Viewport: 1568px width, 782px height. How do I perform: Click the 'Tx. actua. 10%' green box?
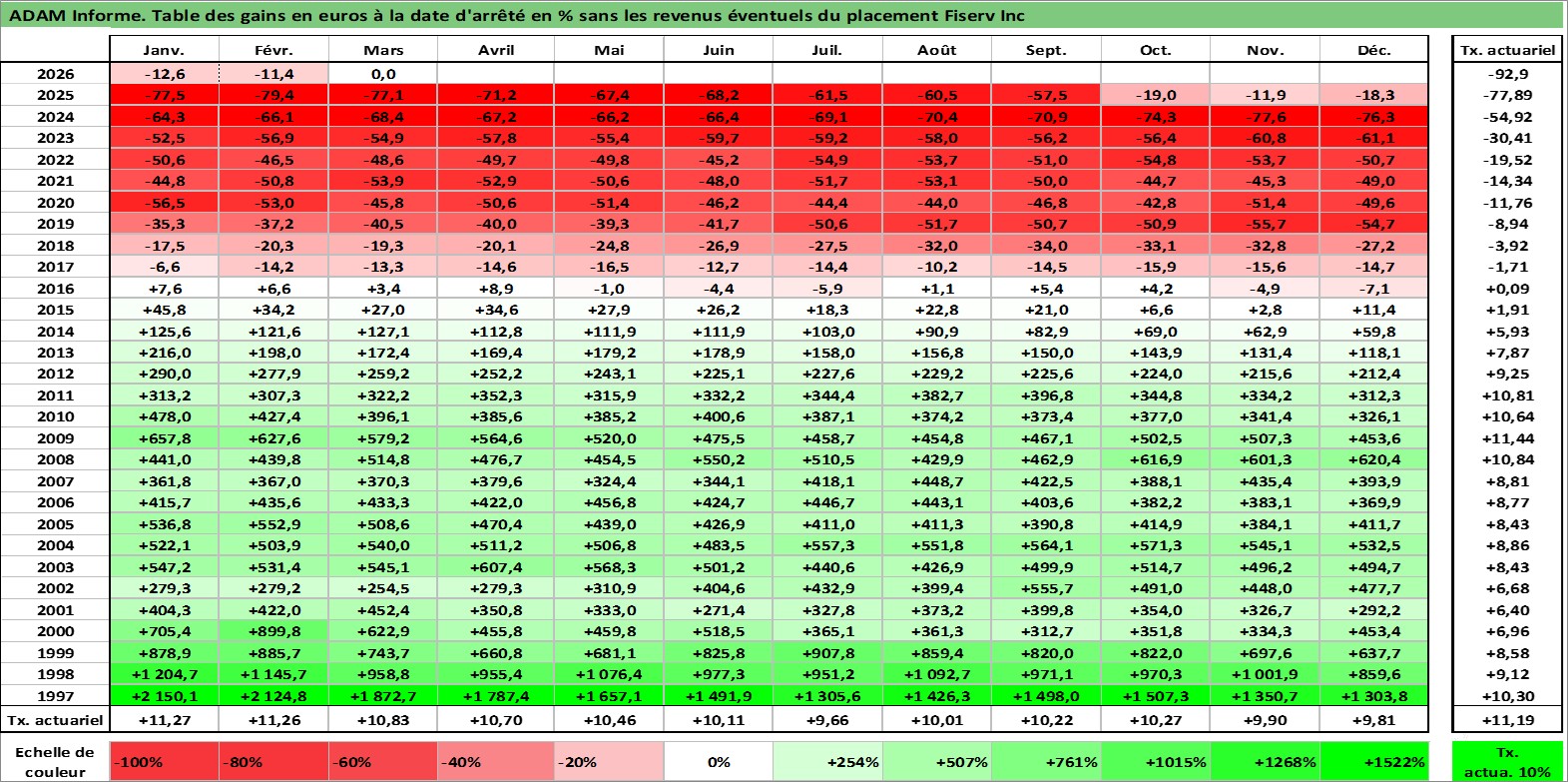pos(1507,761)
